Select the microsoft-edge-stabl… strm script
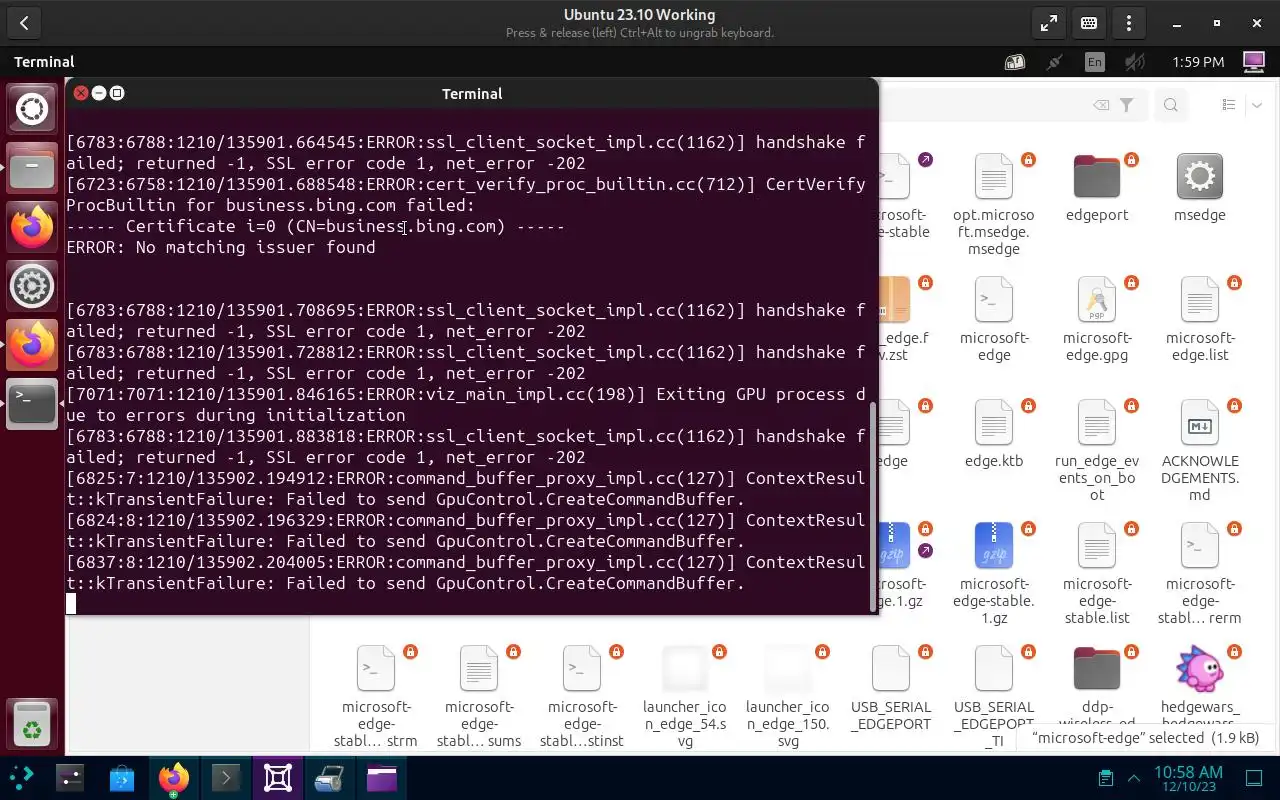This screenshot has height=800, width=1280. 376,669
